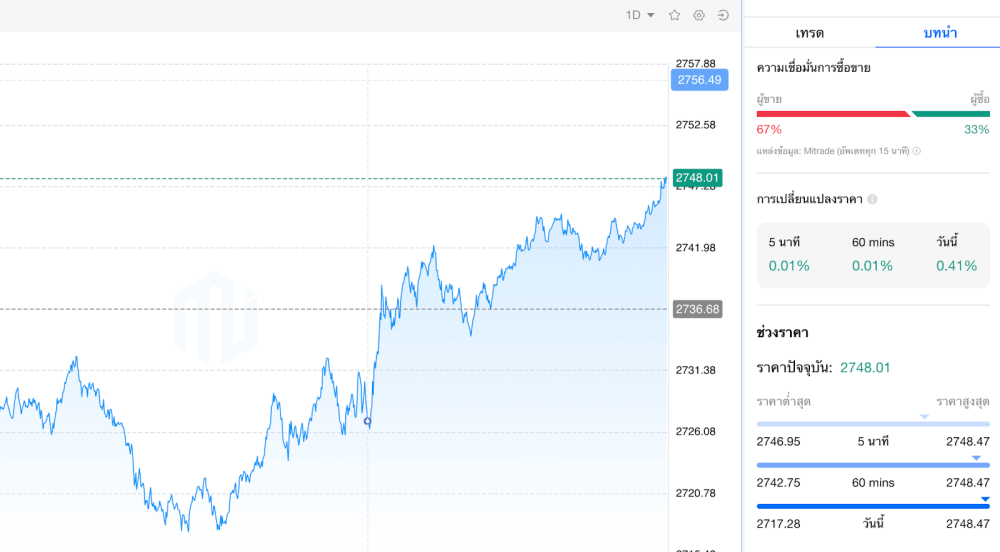Click the วันนี้ price range bar
Image resolution: width=1000 pixels, height=552 pixels.
point(873,506)
